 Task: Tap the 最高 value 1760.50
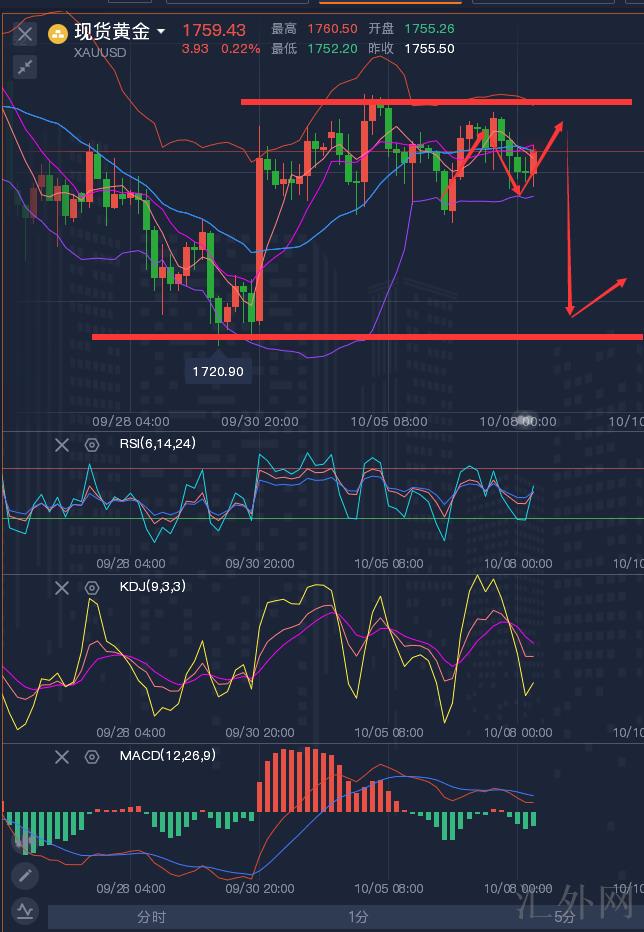pos(332,29)
